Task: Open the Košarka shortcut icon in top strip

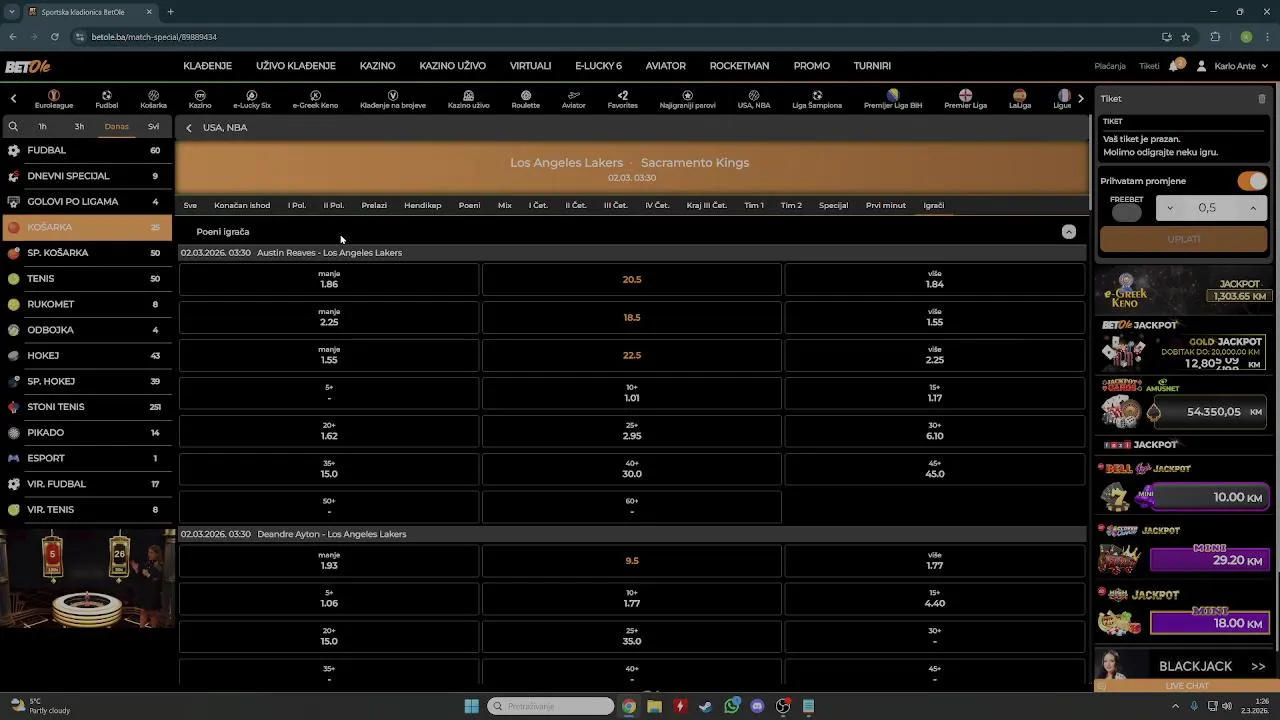Action: coord(153,99)
